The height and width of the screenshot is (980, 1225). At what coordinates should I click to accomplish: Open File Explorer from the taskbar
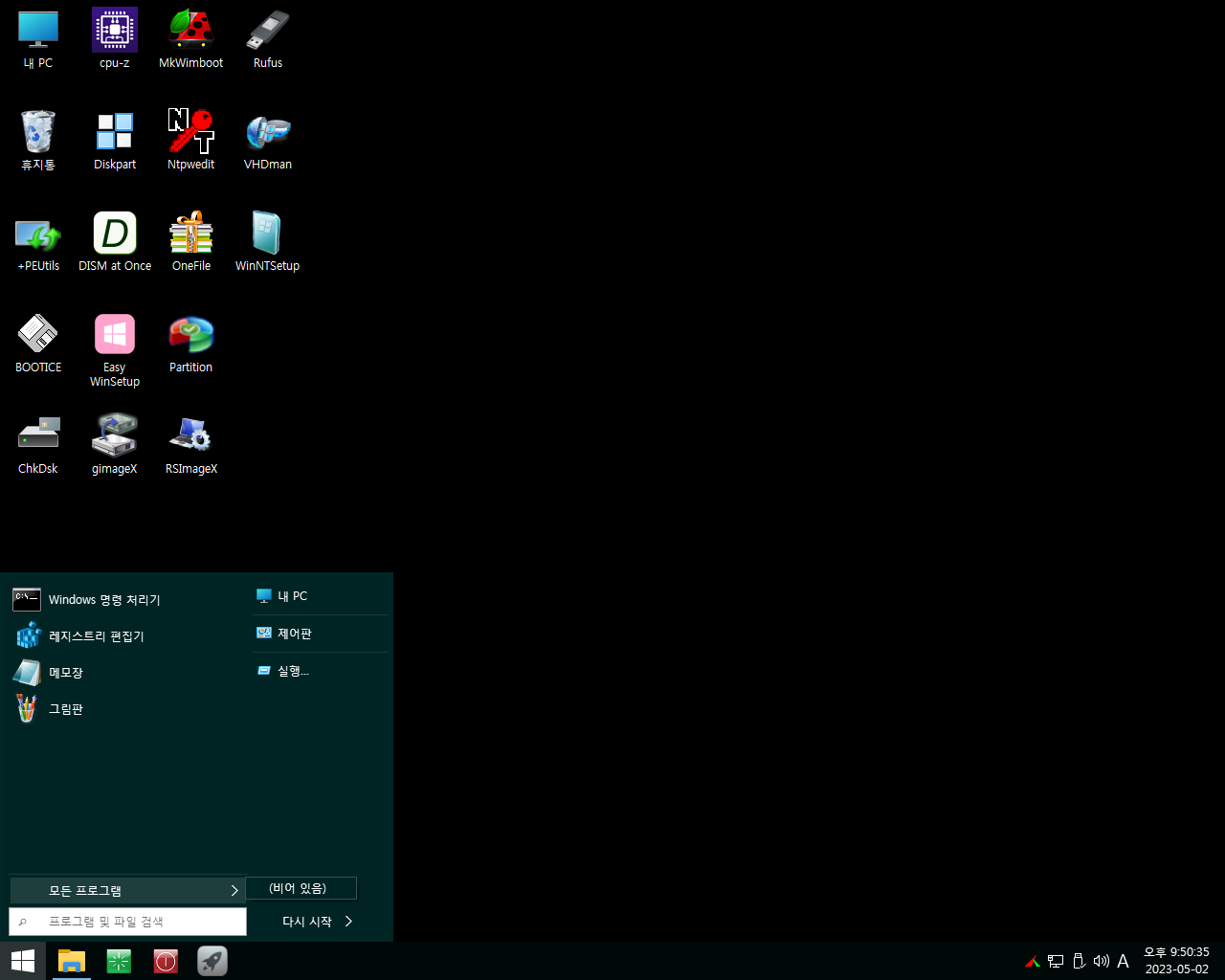click(x=72, y=961)
